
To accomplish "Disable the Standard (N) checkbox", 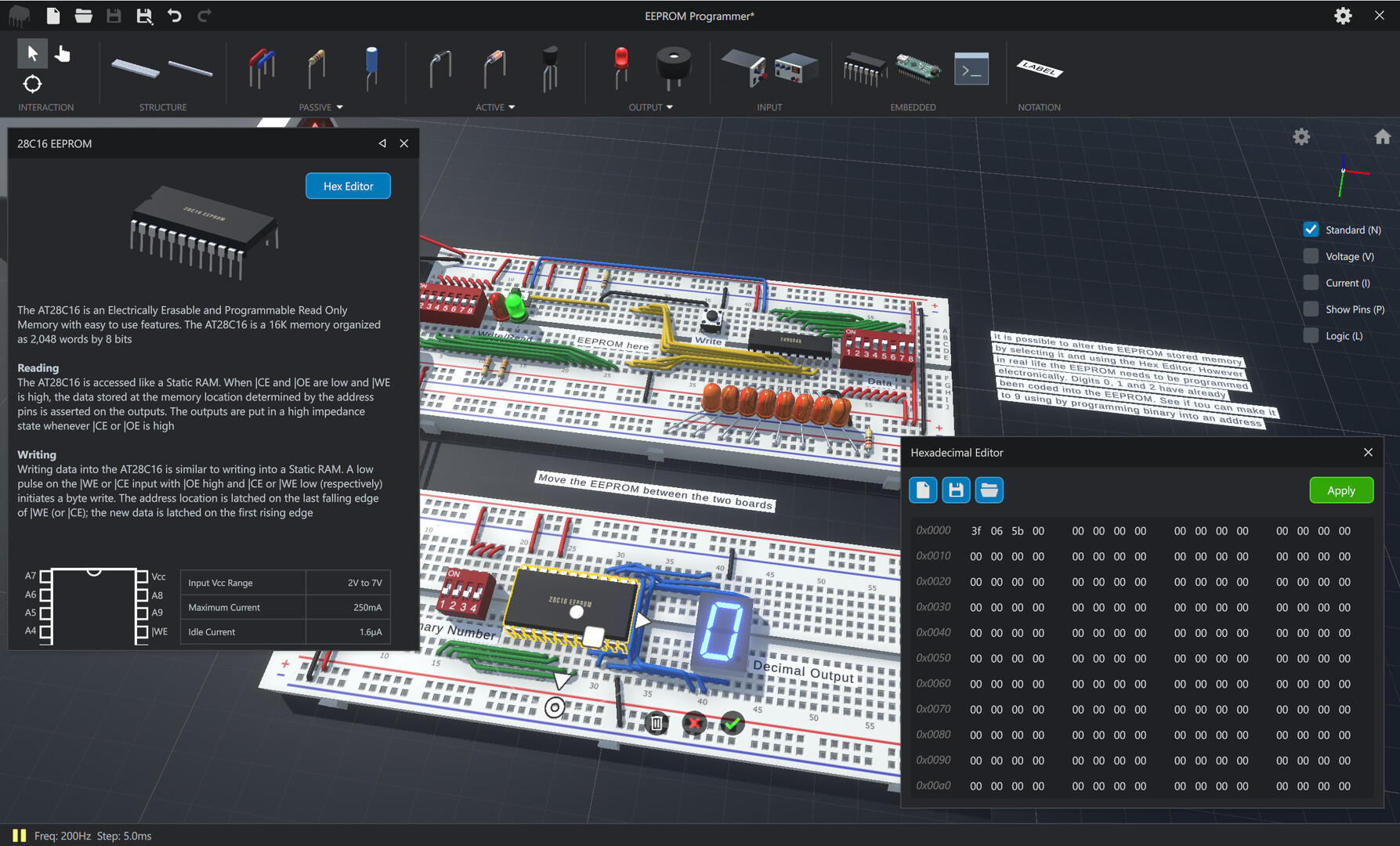I will pyautogui.click(x=1311, y=229).
